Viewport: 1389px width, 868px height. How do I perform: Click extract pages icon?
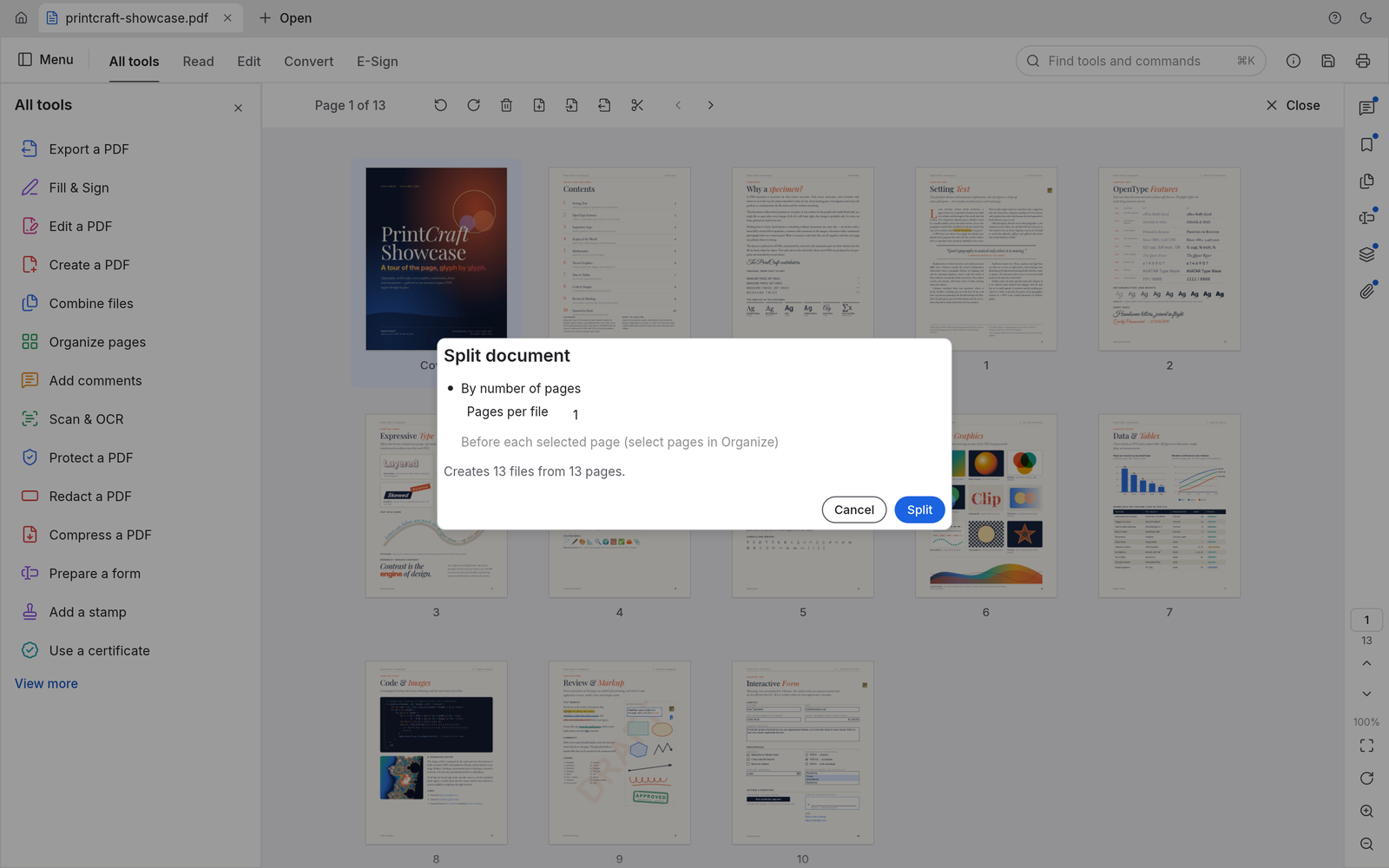(604, 105)
